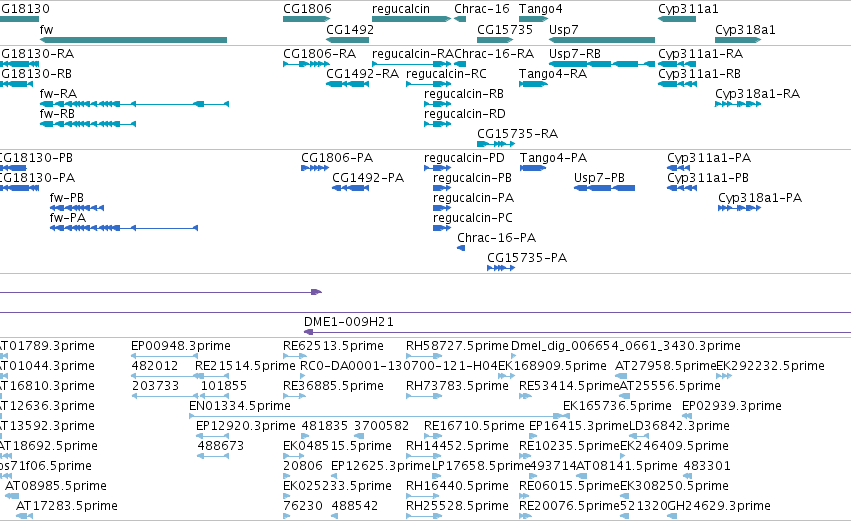Click the fw-RA transcript exon glyph
The height and width of the screenshot is (521, 851).
coord(135,104)
